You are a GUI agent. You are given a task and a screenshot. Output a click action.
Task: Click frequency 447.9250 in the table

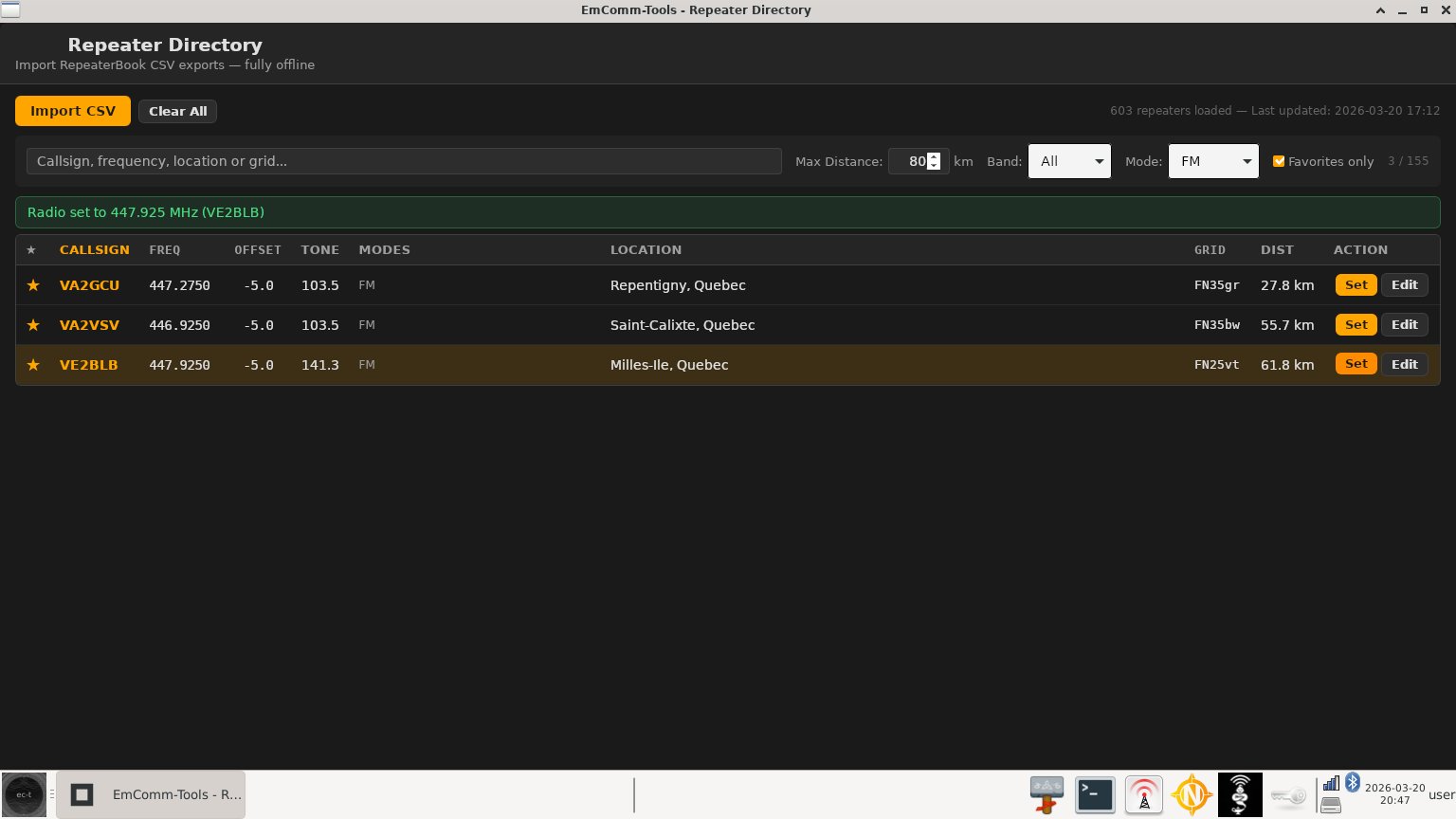[179, 365]
